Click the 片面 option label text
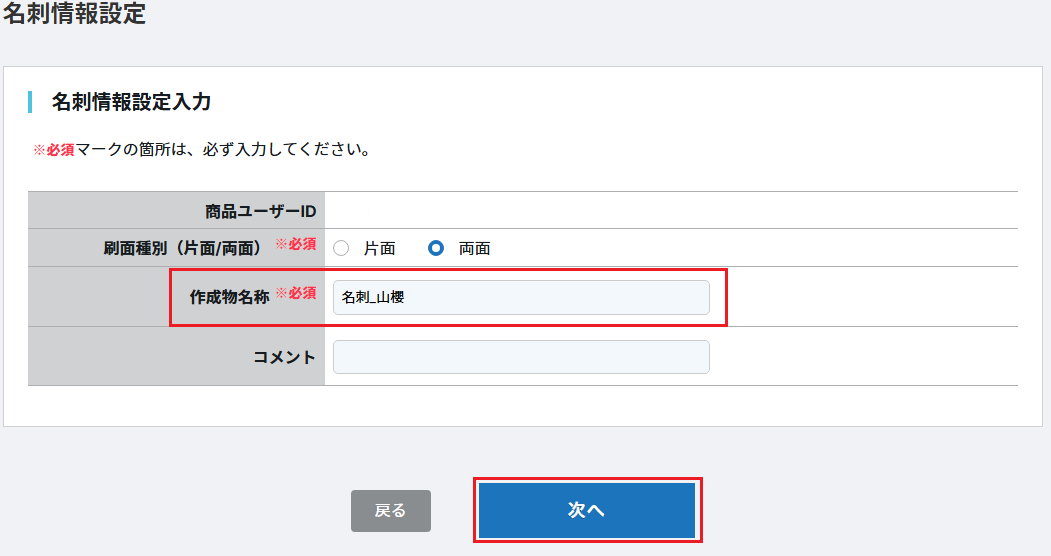Viewport: 1051px width, 556px height. click(x=380, y=249)
